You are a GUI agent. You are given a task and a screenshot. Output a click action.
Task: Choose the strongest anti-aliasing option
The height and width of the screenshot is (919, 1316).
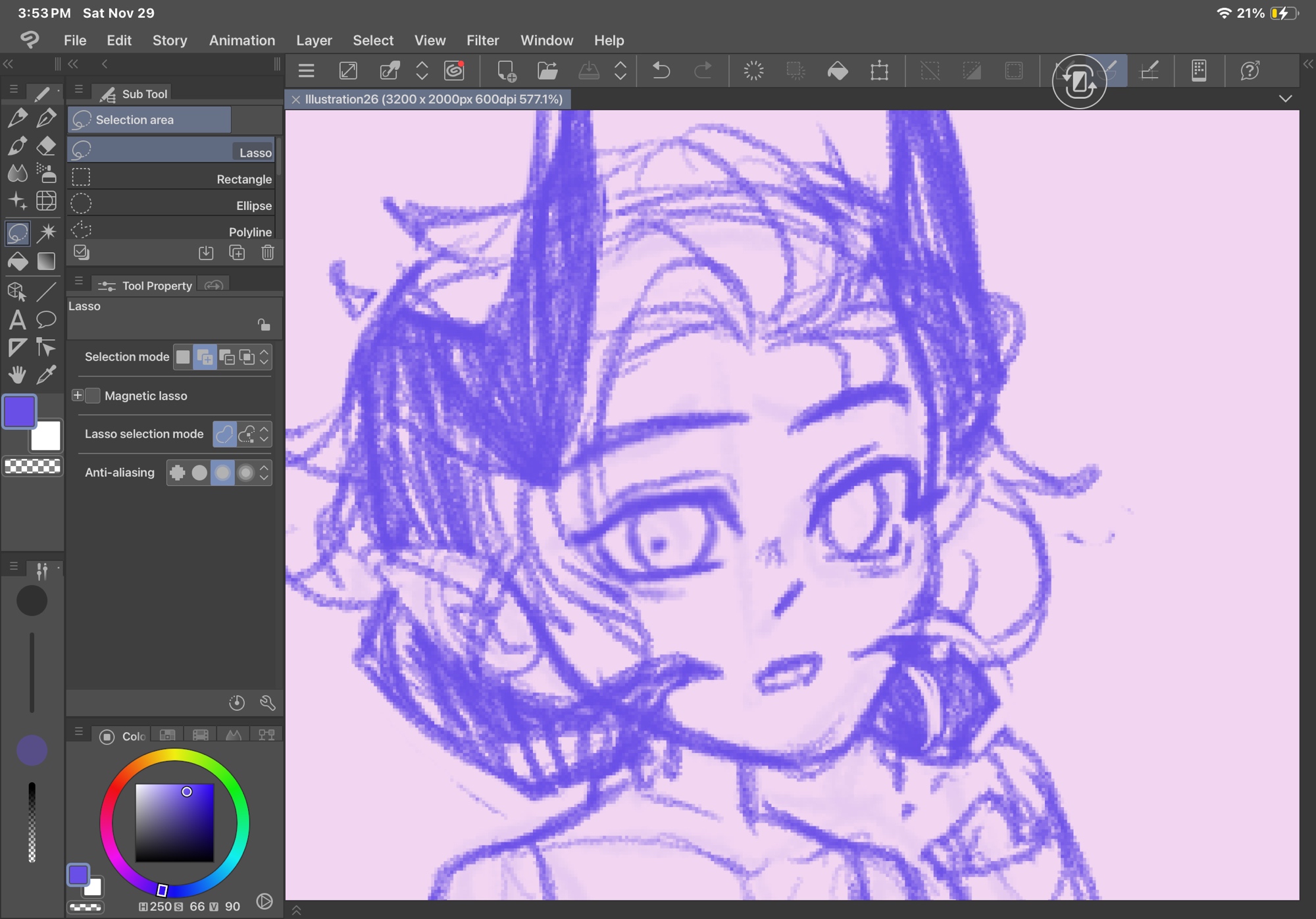245,473
